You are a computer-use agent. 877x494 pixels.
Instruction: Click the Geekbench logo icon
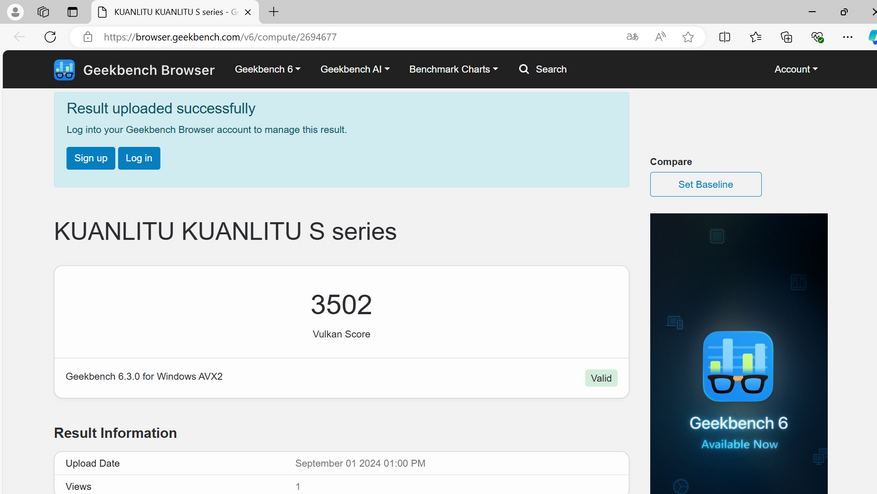pos(64,70)
